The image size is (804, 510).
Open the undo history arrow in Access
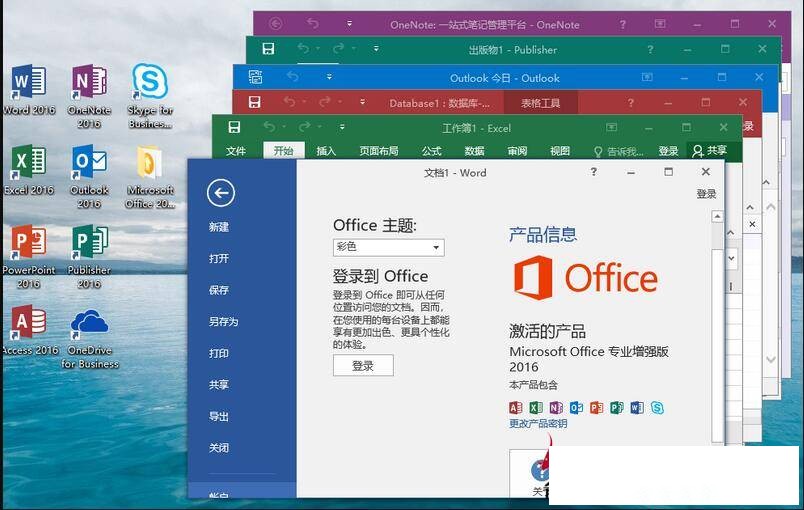pyautogui.click(x=304, y=102)
